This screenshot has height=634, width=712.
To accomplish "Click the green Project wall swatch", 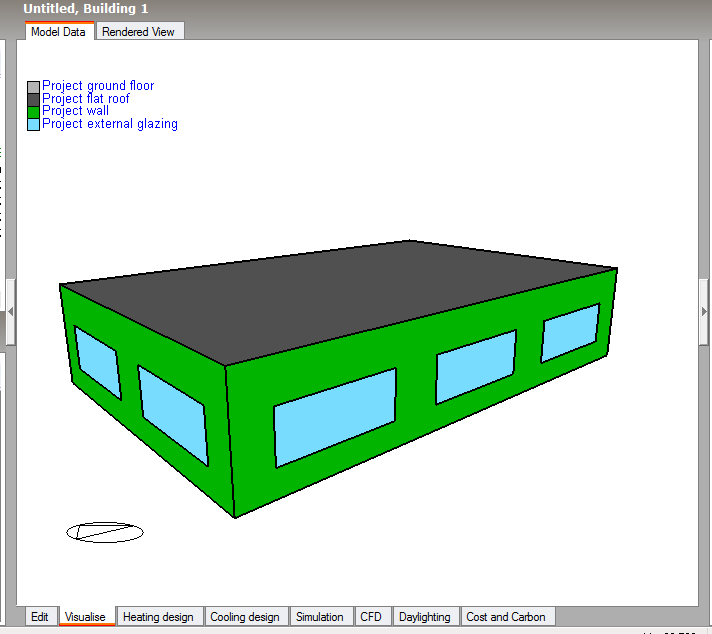I will (x=34, y=112).
